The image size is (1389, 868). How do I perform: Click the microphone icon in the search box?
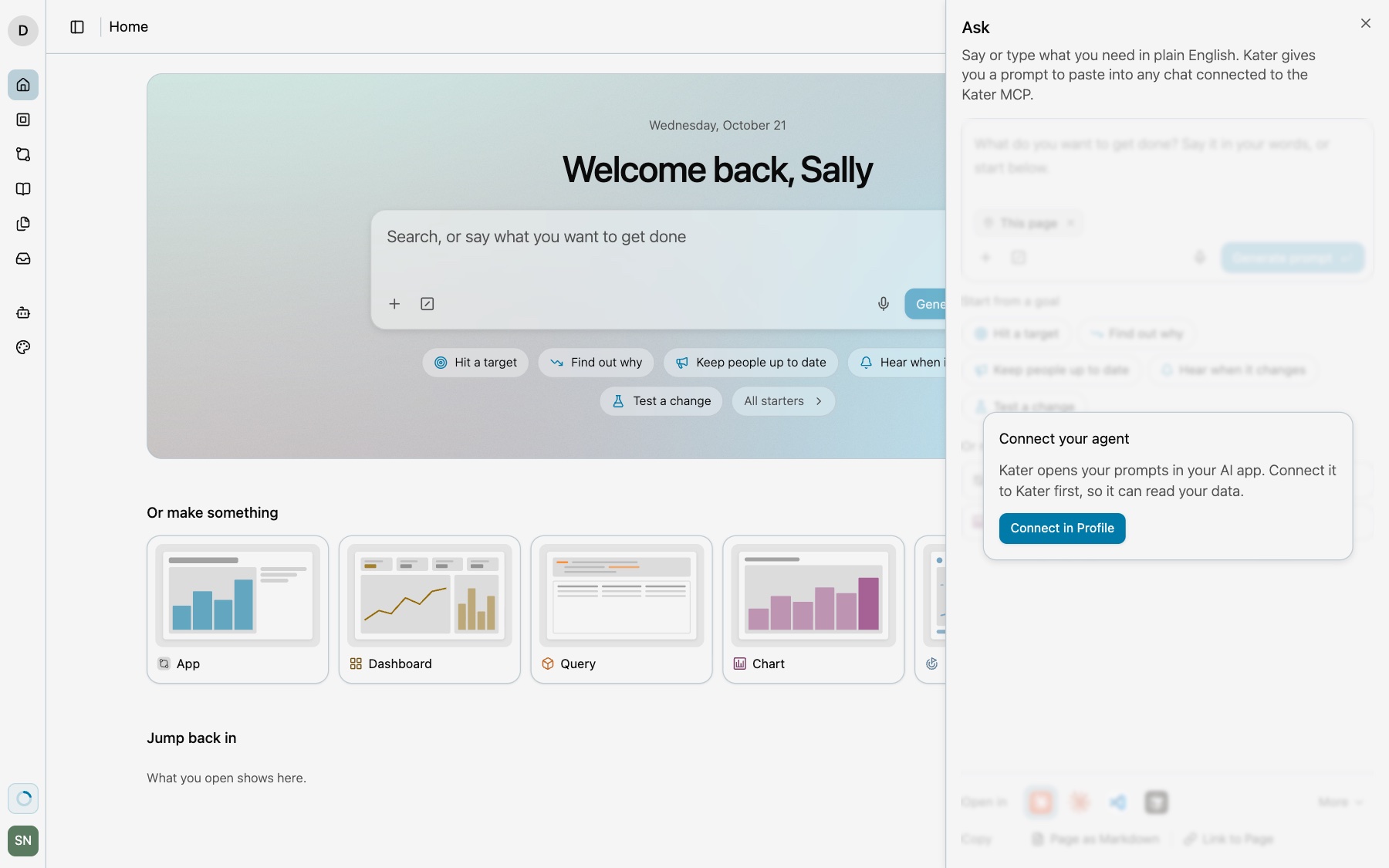pyautogui.click(x=884, y=304)
